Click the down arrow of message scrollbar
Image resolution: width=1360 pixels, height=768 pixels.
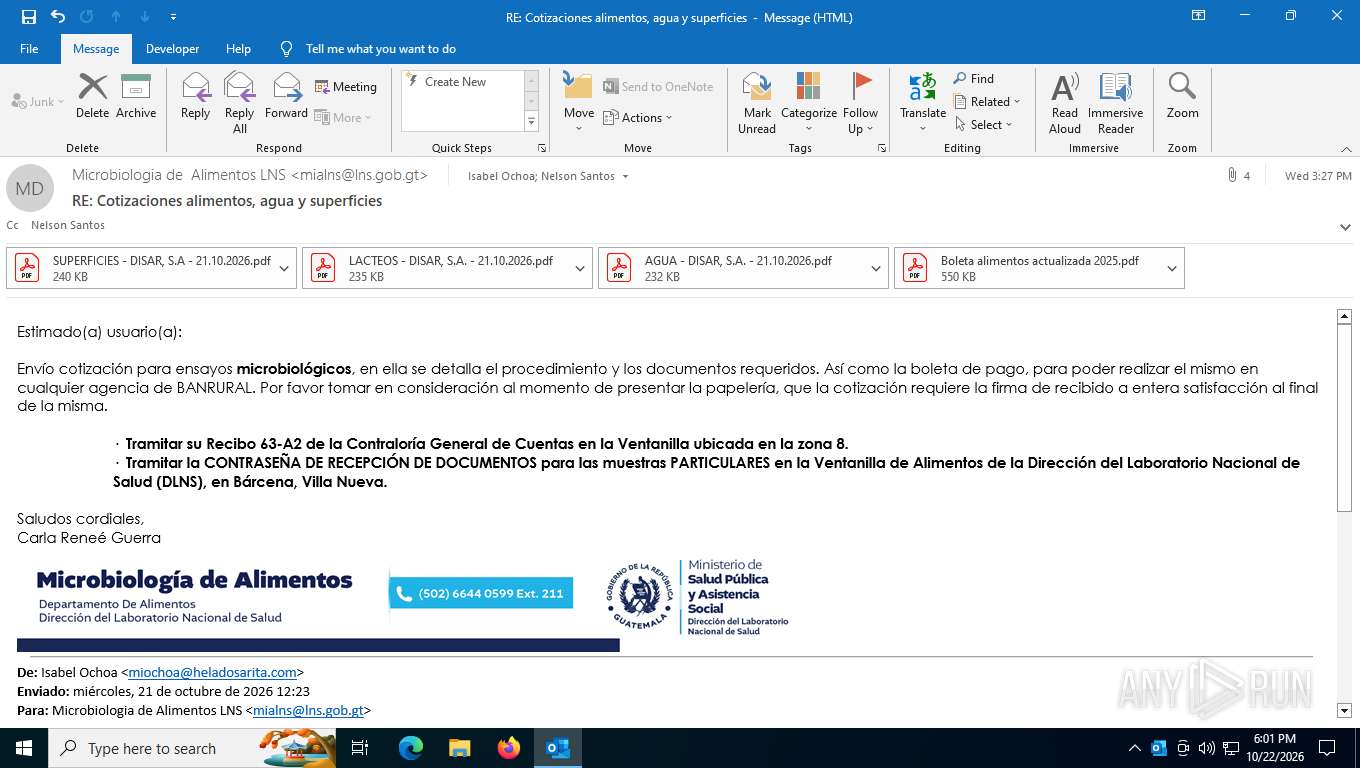[x=1344, y=710]
